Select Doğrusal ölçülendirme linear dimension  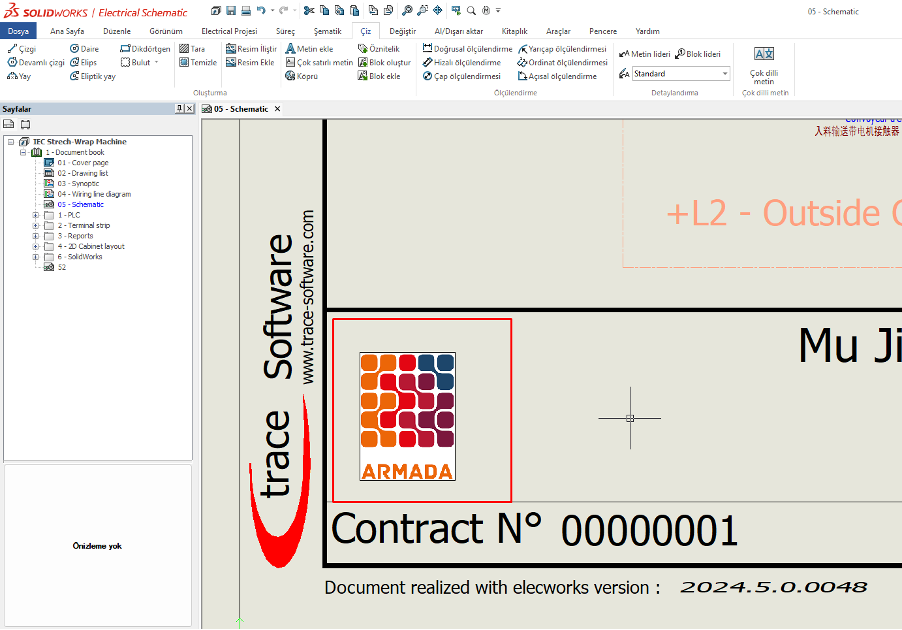467,49
